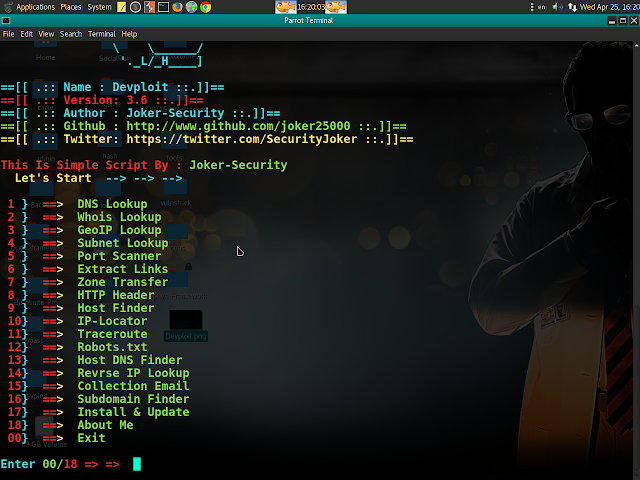Image resolution: width=640 pixels, height=480 pixels.
Task: Launch Firefox from the top panel
Action: (177, 7)
